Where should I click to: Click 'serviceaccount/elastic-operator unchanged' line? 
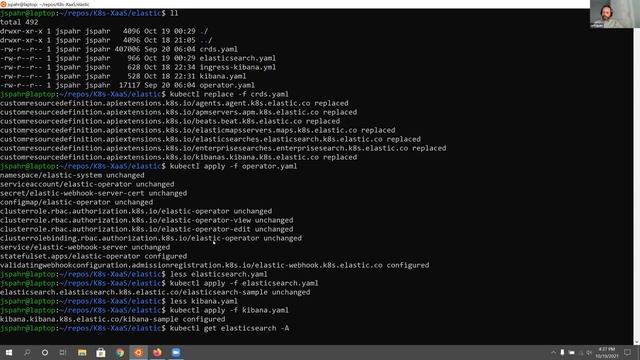[87, 184]
